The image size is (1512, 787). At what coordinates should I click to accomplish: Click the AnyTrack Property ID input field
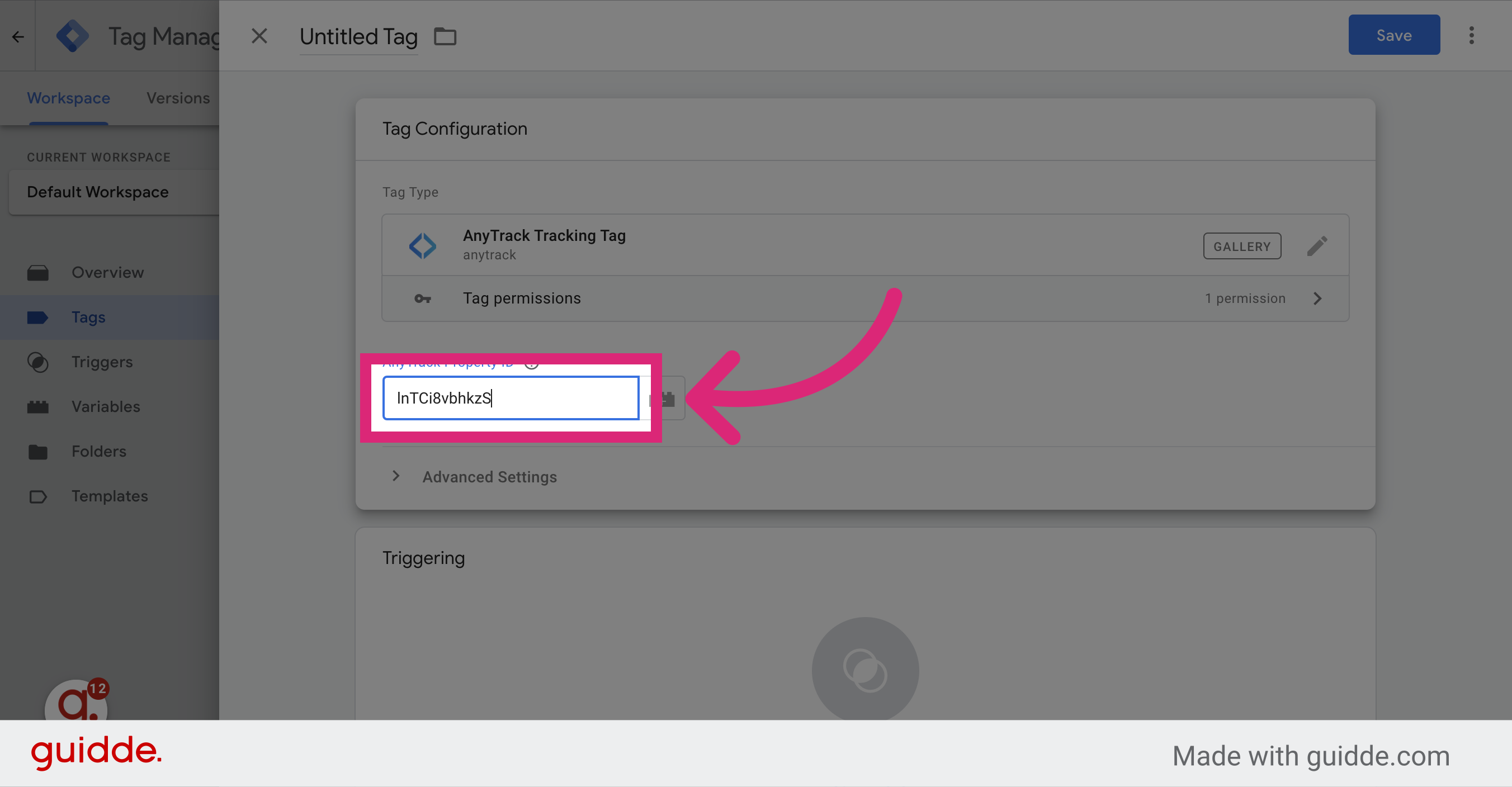[511, 398]
